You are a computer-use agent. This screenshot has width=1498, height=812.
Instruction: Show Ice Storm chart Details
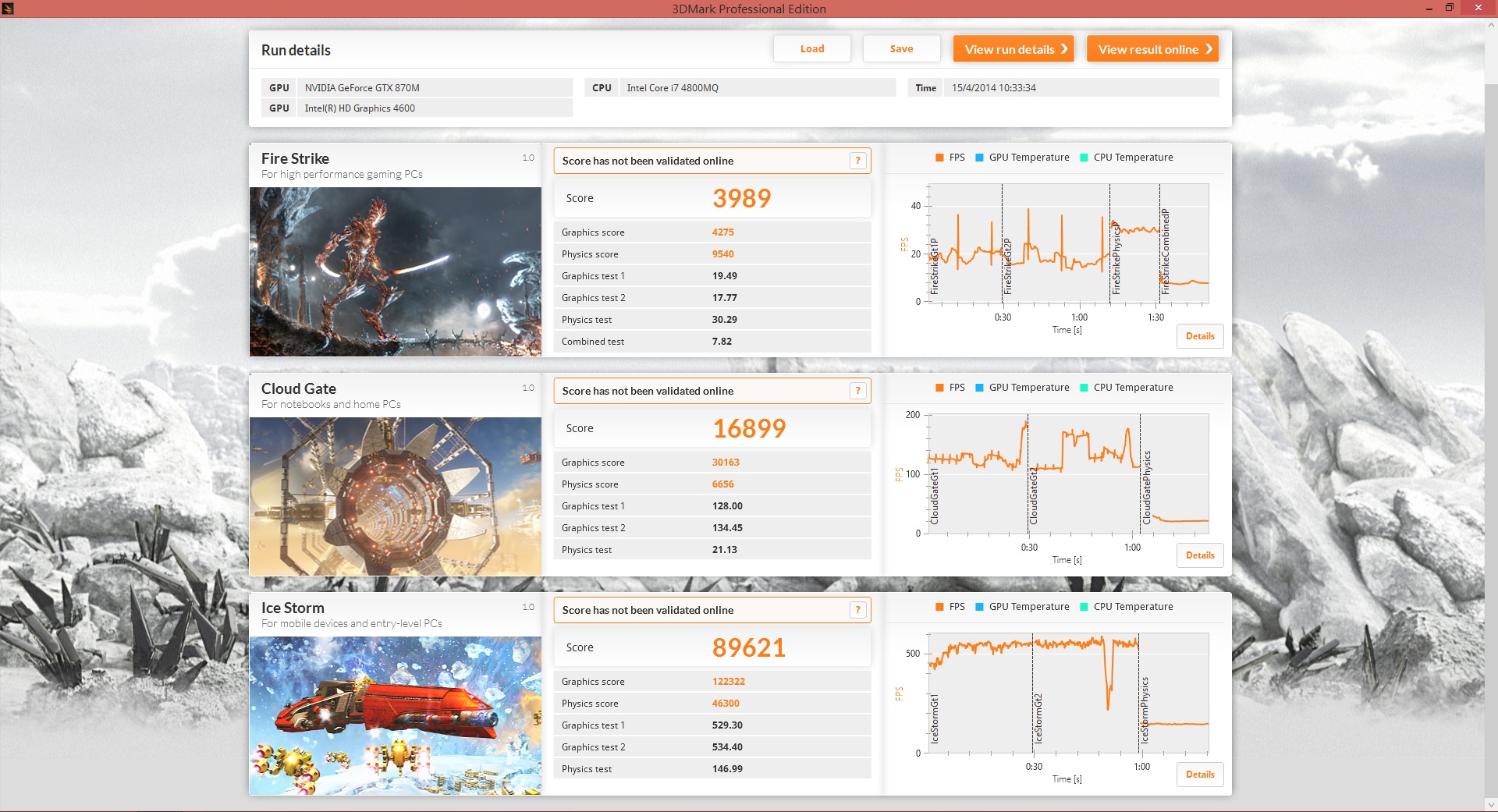tap(1200, 775)
